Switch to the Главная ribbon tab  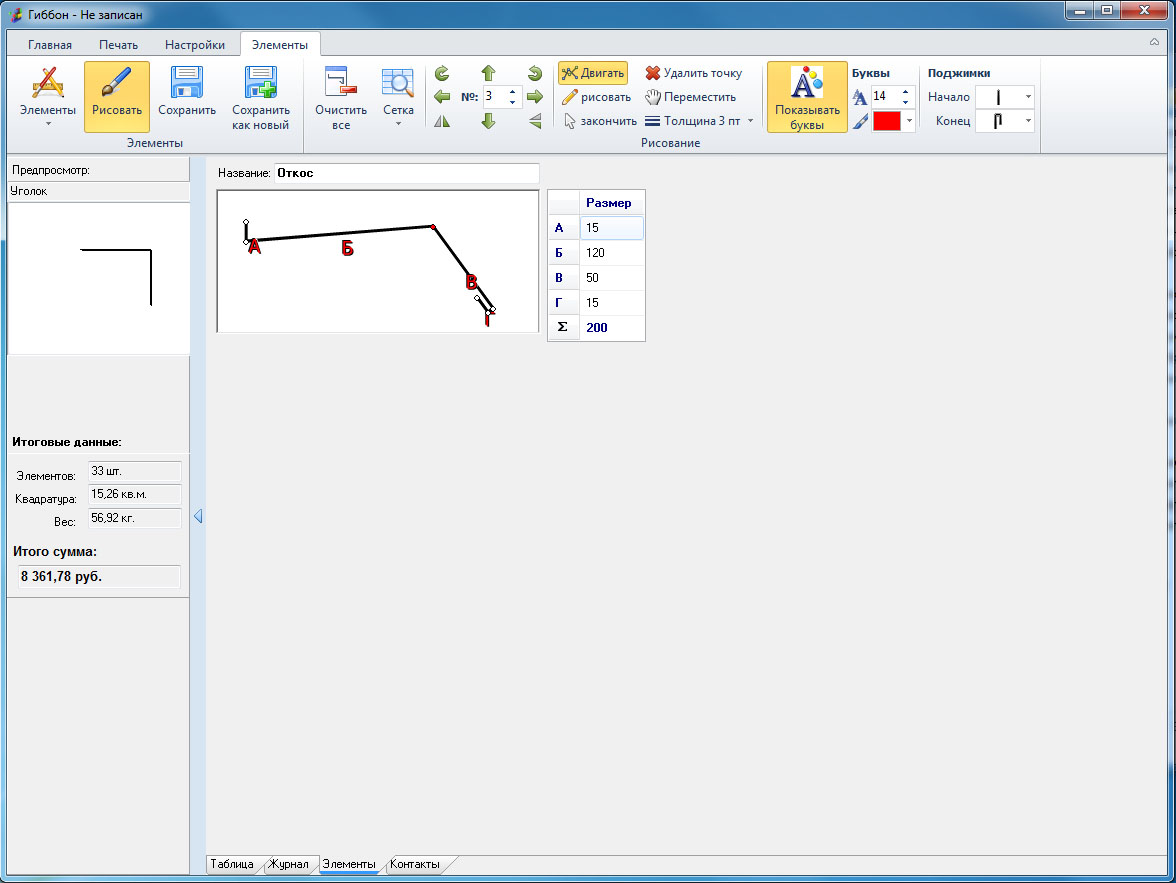[x=50, y=45]
